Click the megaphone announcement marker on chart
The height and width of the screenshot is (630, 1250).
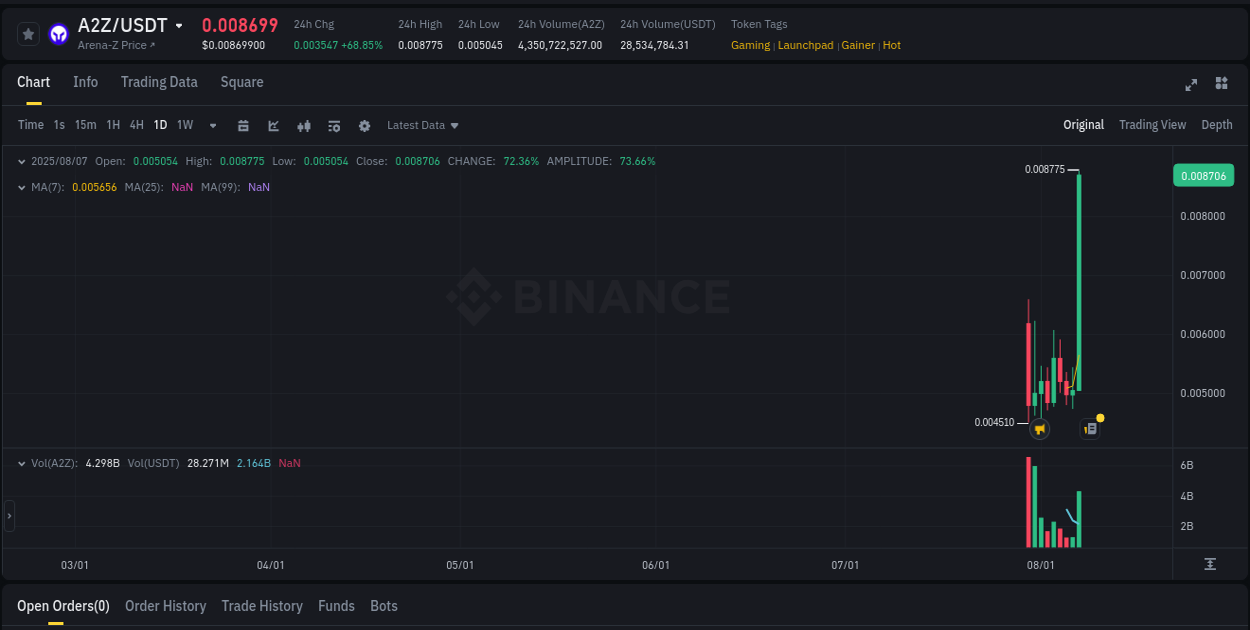(1040, 428)
